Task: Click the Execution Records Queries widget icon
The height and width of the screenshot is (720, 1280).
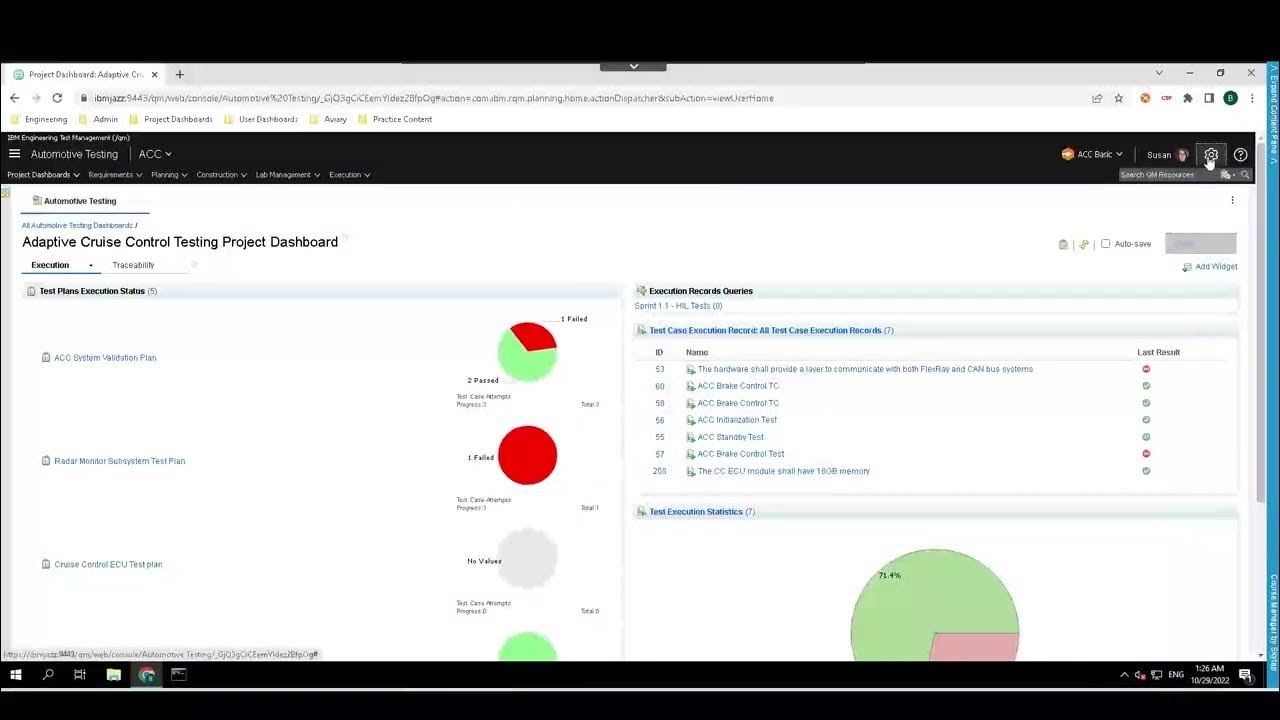Action: [x=641, y=291]
